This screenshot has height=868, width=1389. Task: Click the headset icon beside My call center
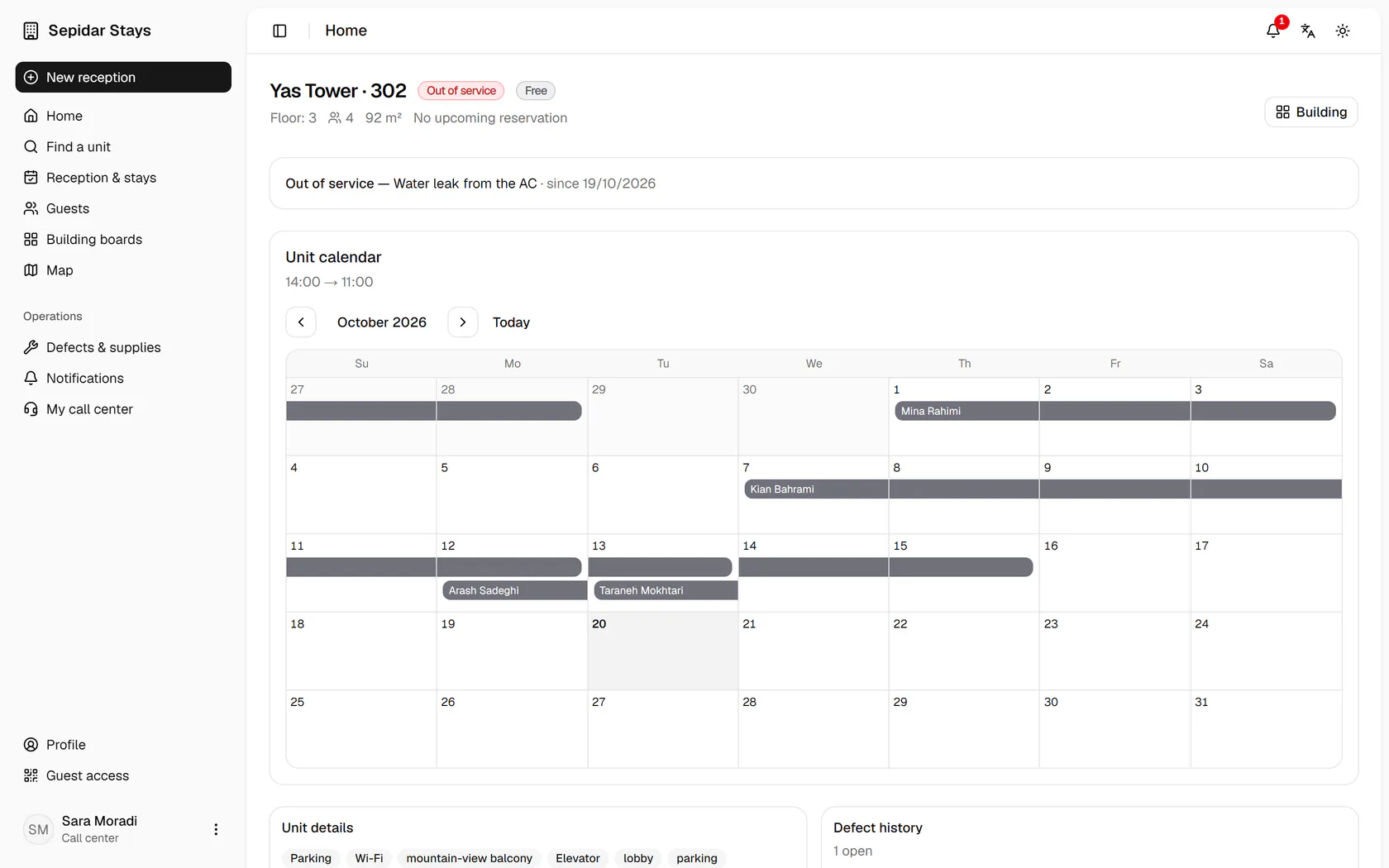[x=31, y=409]
